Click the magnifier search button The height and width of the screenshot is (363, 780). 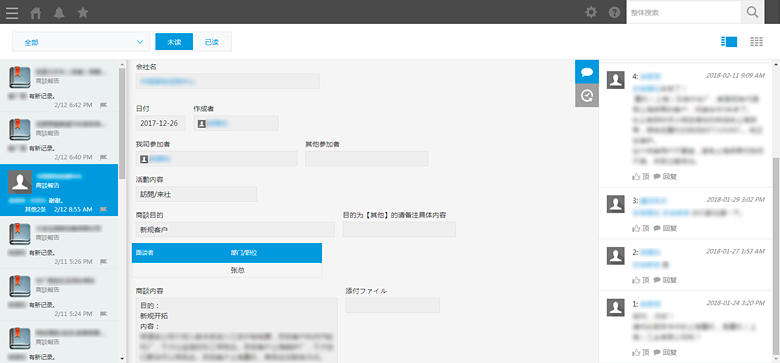pyautogui.click(x=752, y=12)
